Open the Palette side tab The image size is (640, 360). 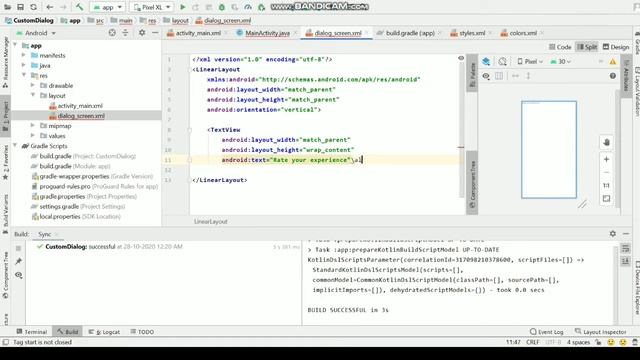click(472, 73)
